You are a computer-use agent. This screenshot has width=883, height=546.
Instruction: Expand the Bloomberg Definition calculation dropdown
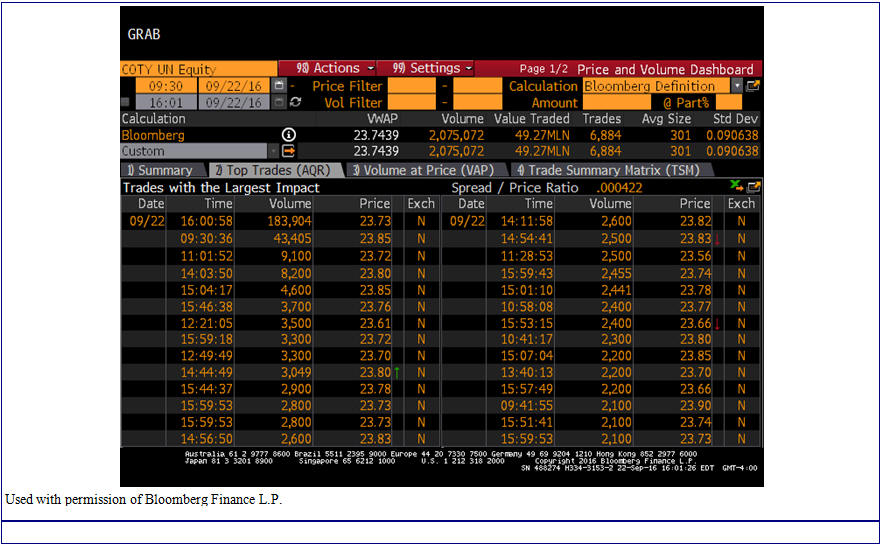737,86
